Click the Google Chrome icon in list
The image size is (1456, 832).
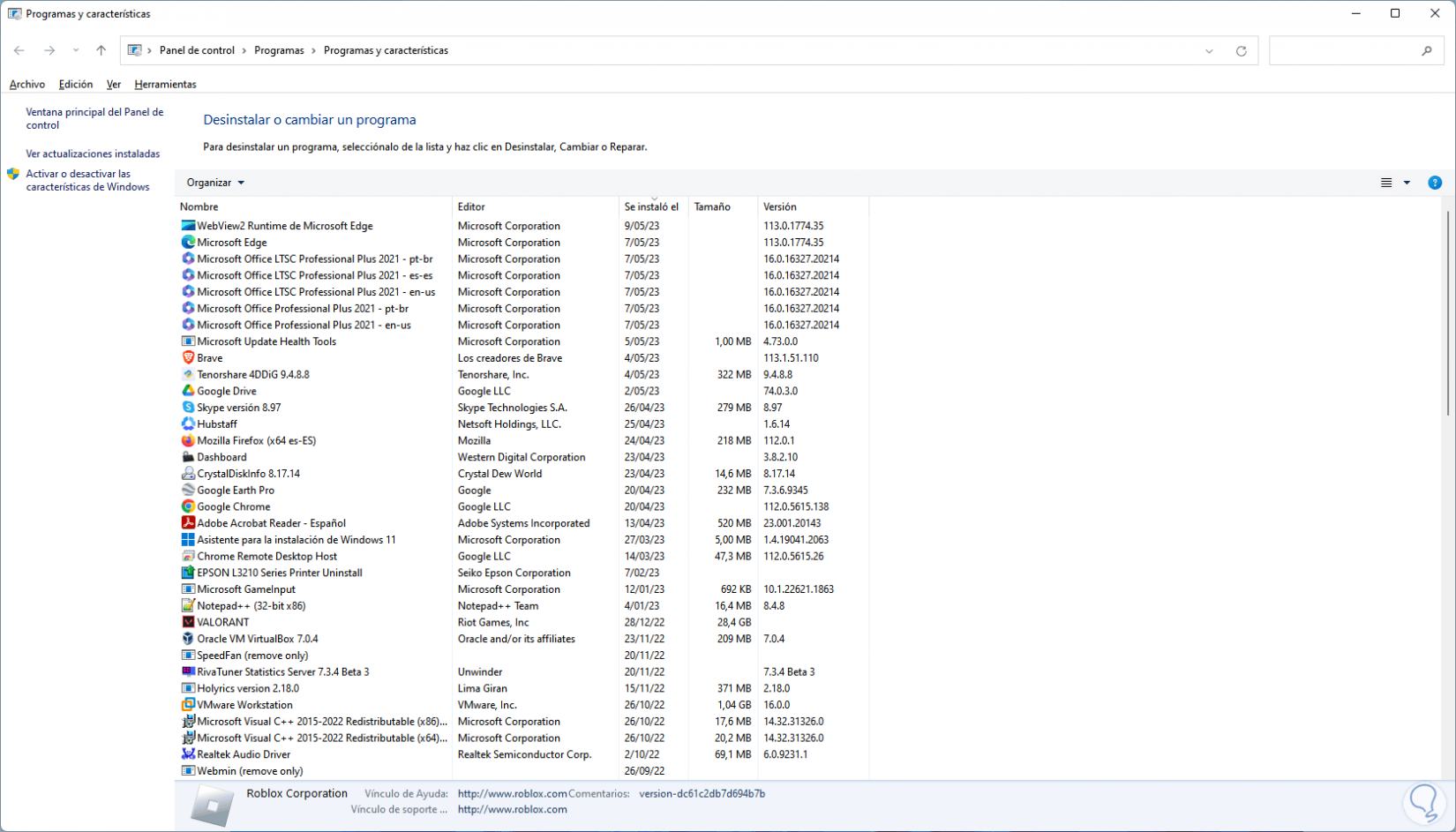tap(188, 506)
